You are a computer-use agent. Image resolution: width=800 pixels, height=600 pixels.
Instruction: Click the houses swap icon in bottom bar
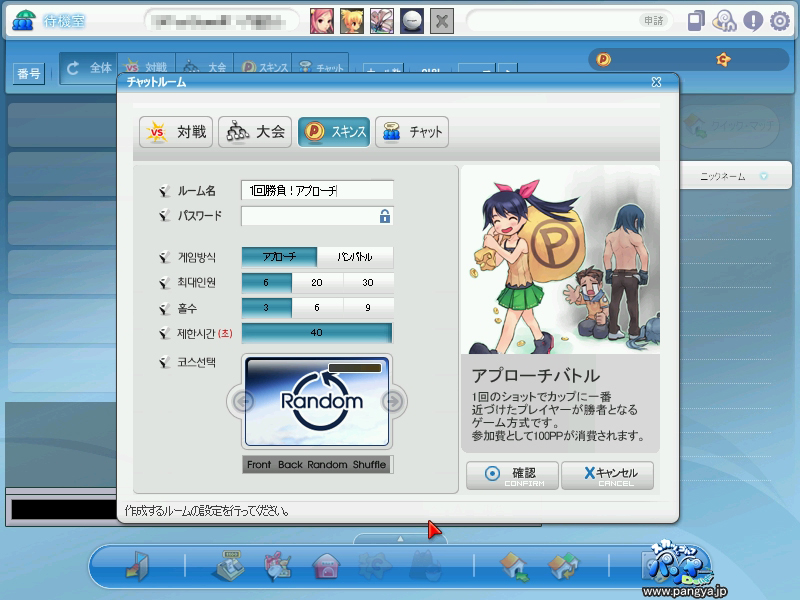click(x=564, y=566)
